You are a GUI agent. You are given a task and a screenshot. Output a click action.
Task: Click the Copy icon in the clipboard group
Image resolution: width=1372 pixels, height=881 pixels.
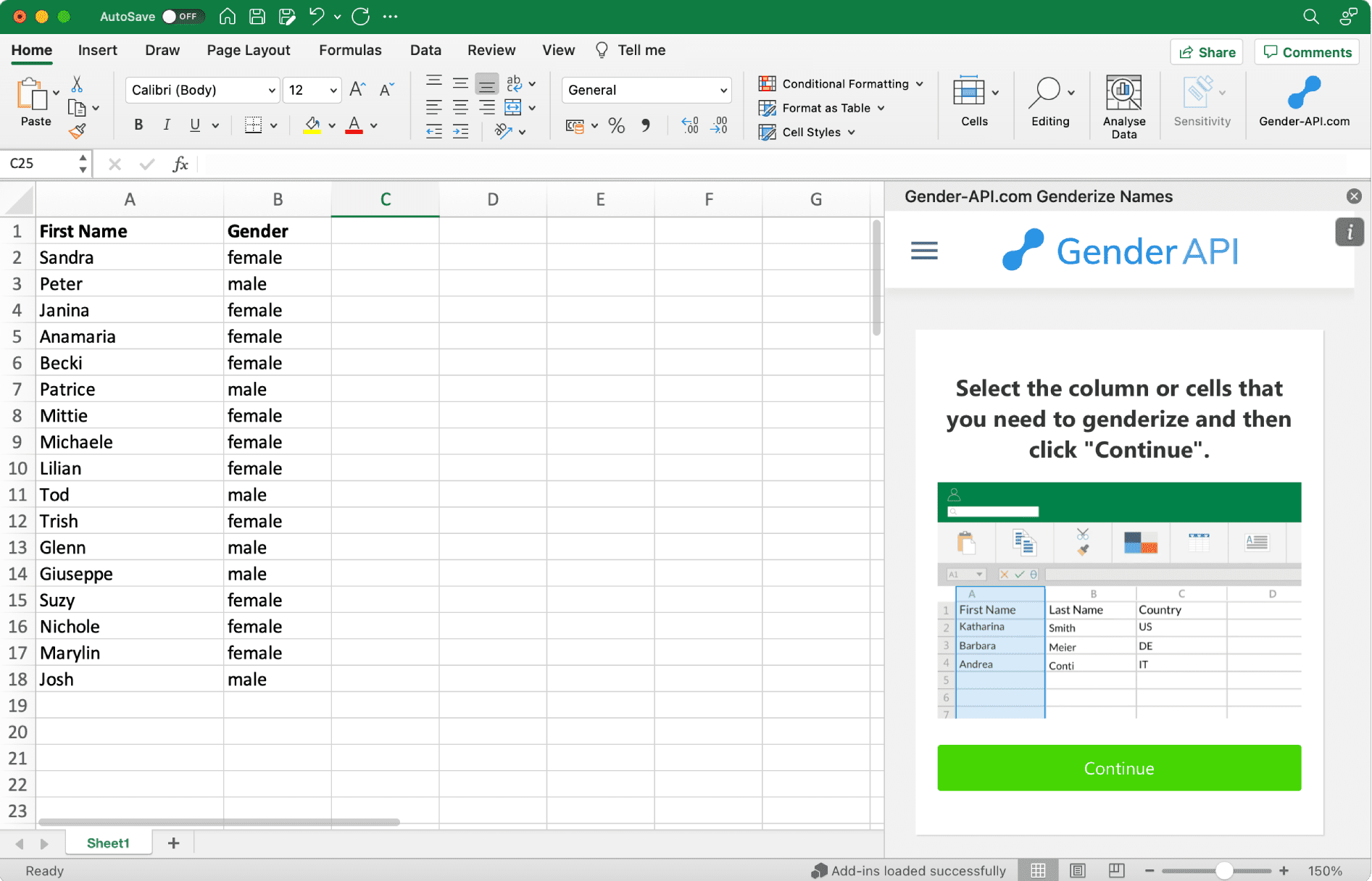pyautogui.click(x=77, y=108)
